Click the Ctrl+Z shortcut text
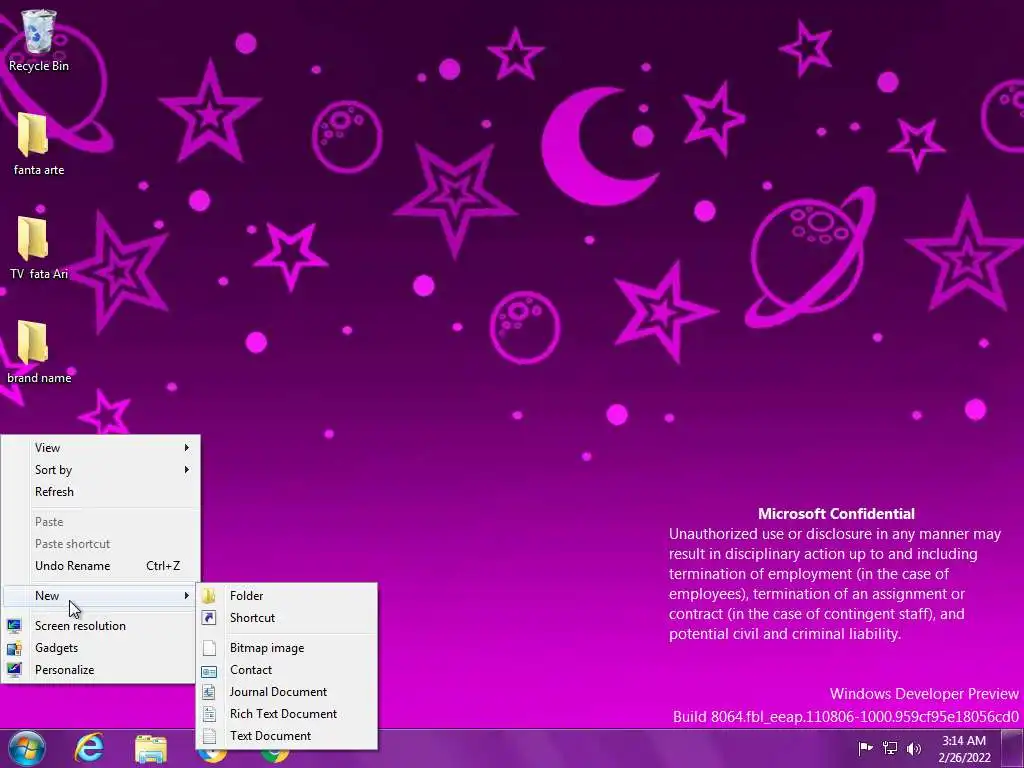1024x768 pixels. [163, 566]
